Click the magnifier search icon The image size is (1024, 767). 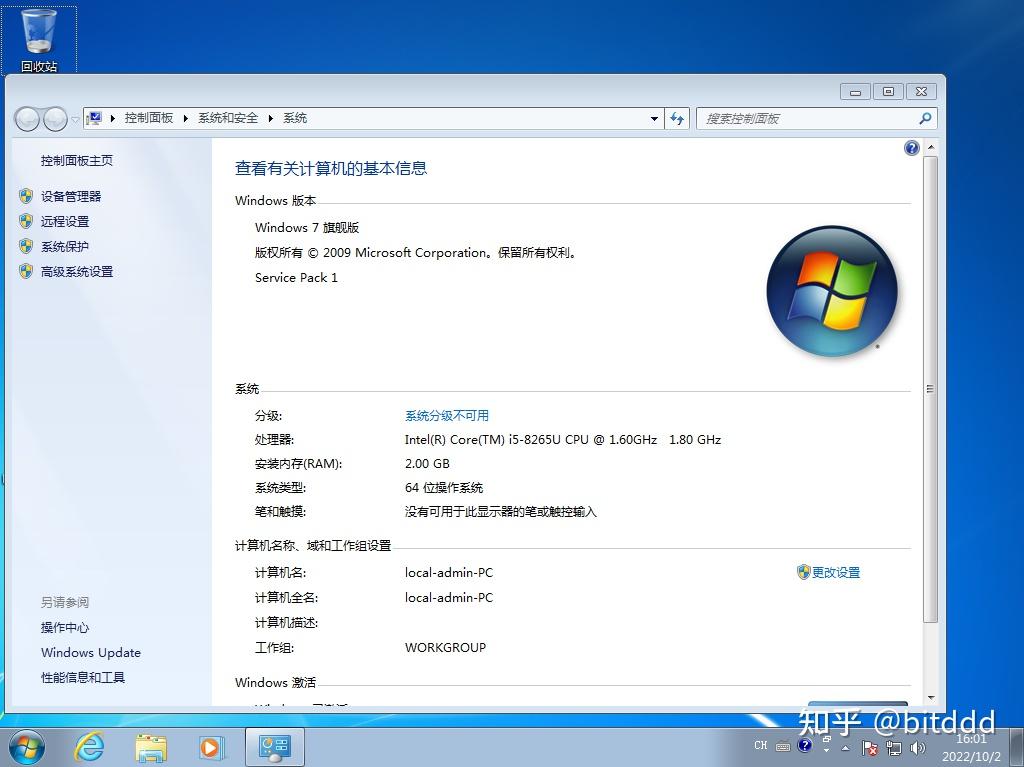pos(925,119)
